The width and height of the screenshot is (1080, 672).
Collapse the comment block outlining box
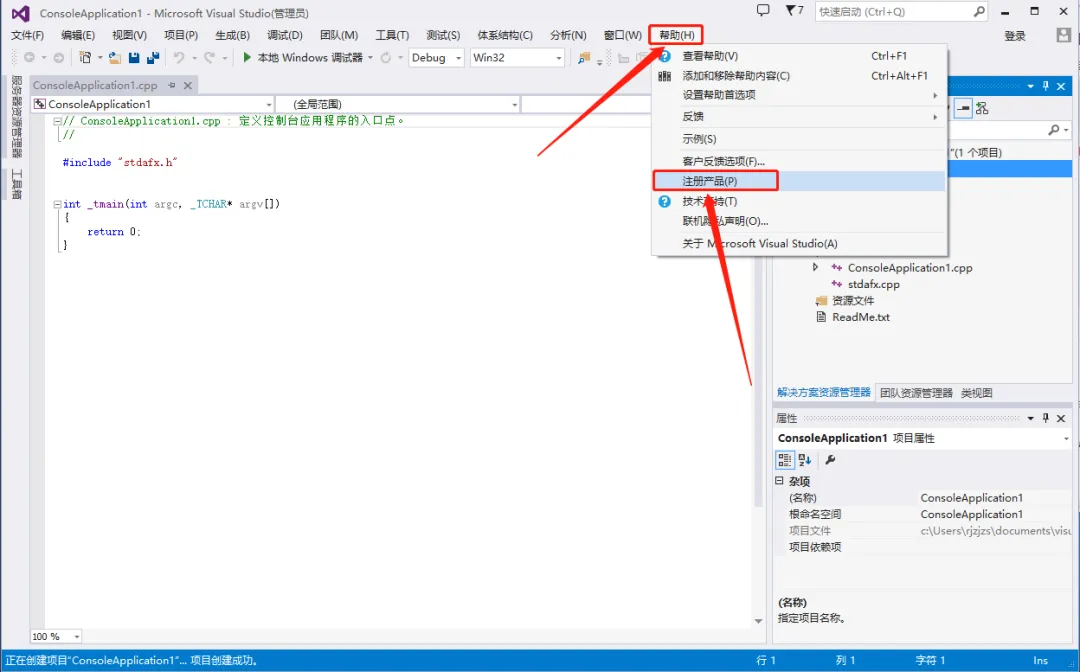tap(57, 121)
